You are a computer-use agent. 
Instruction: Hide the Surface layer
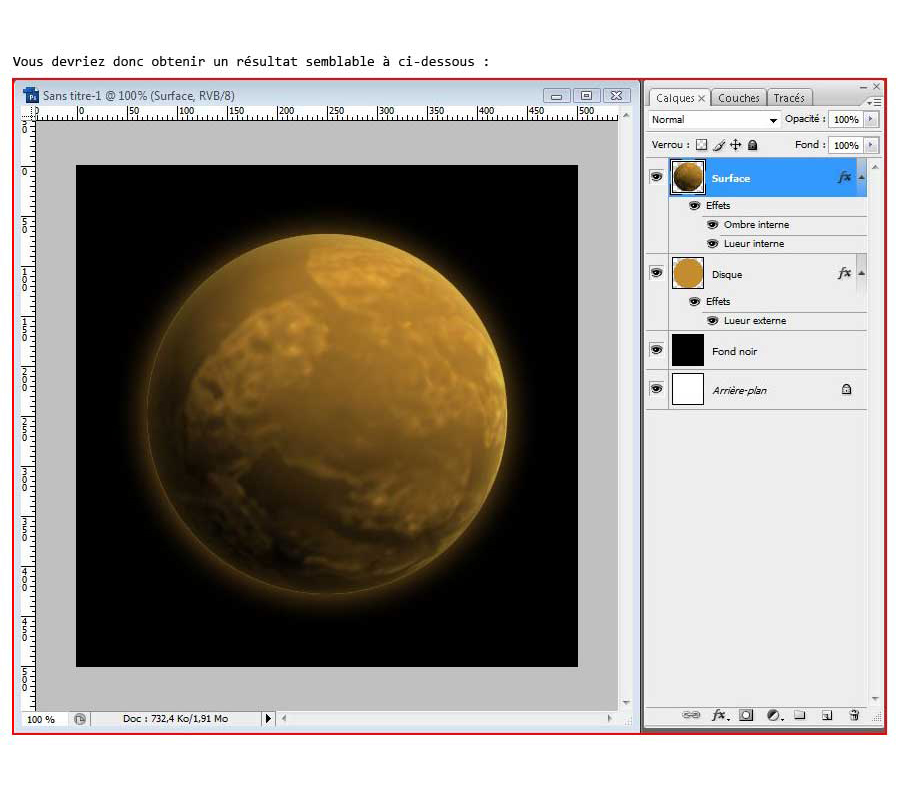click(657, 177)
